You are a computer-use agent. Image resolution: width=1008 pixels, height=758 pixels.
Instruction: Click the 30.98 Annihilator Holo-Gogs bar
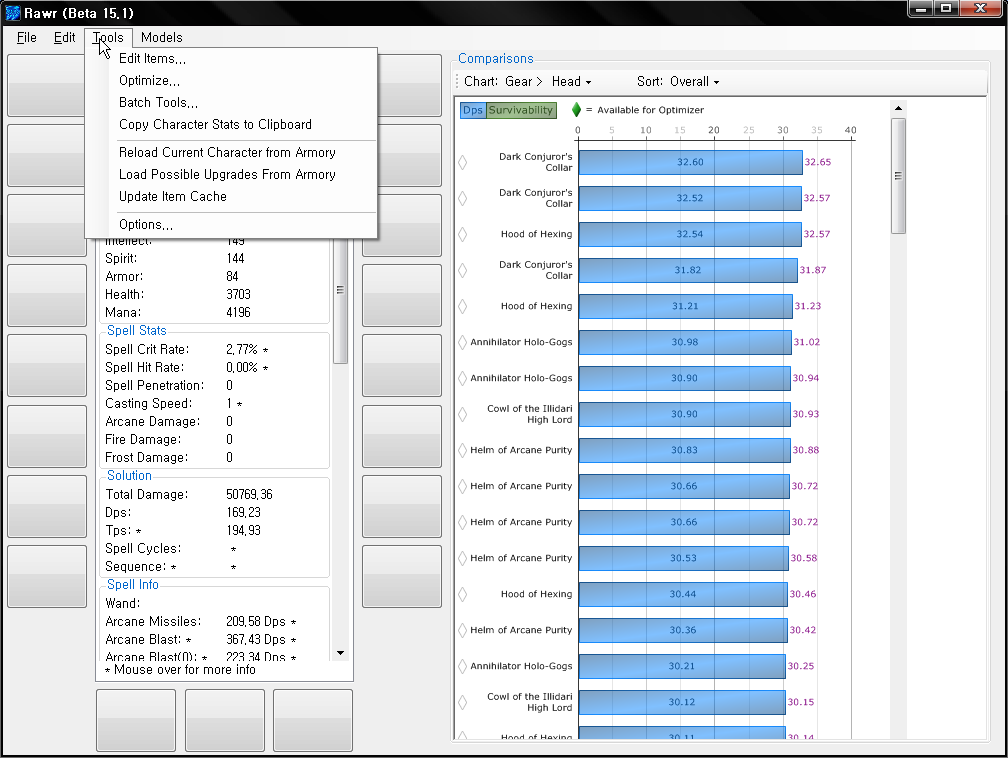tap(685, 342)
